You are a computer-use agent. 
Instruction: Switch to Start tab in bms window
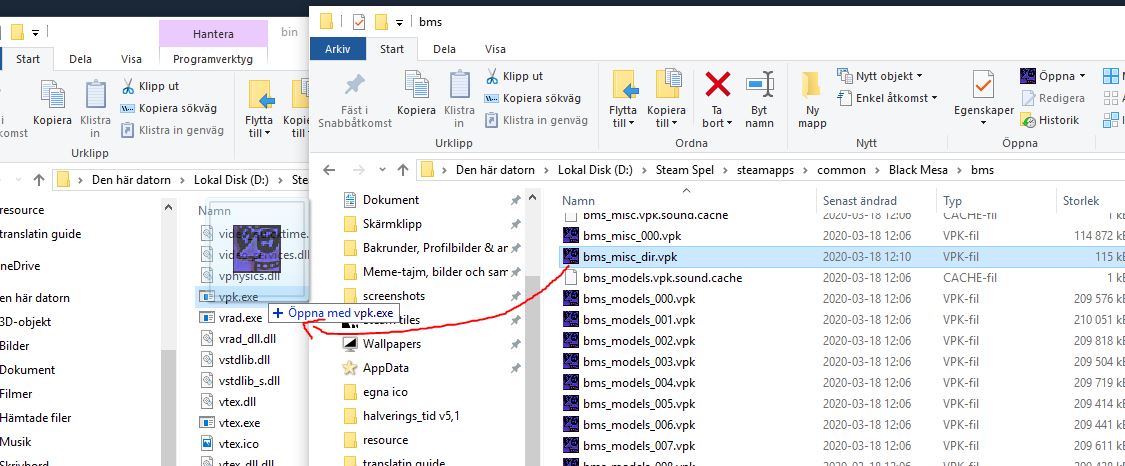pyautogui.click(x=392, y=49)
